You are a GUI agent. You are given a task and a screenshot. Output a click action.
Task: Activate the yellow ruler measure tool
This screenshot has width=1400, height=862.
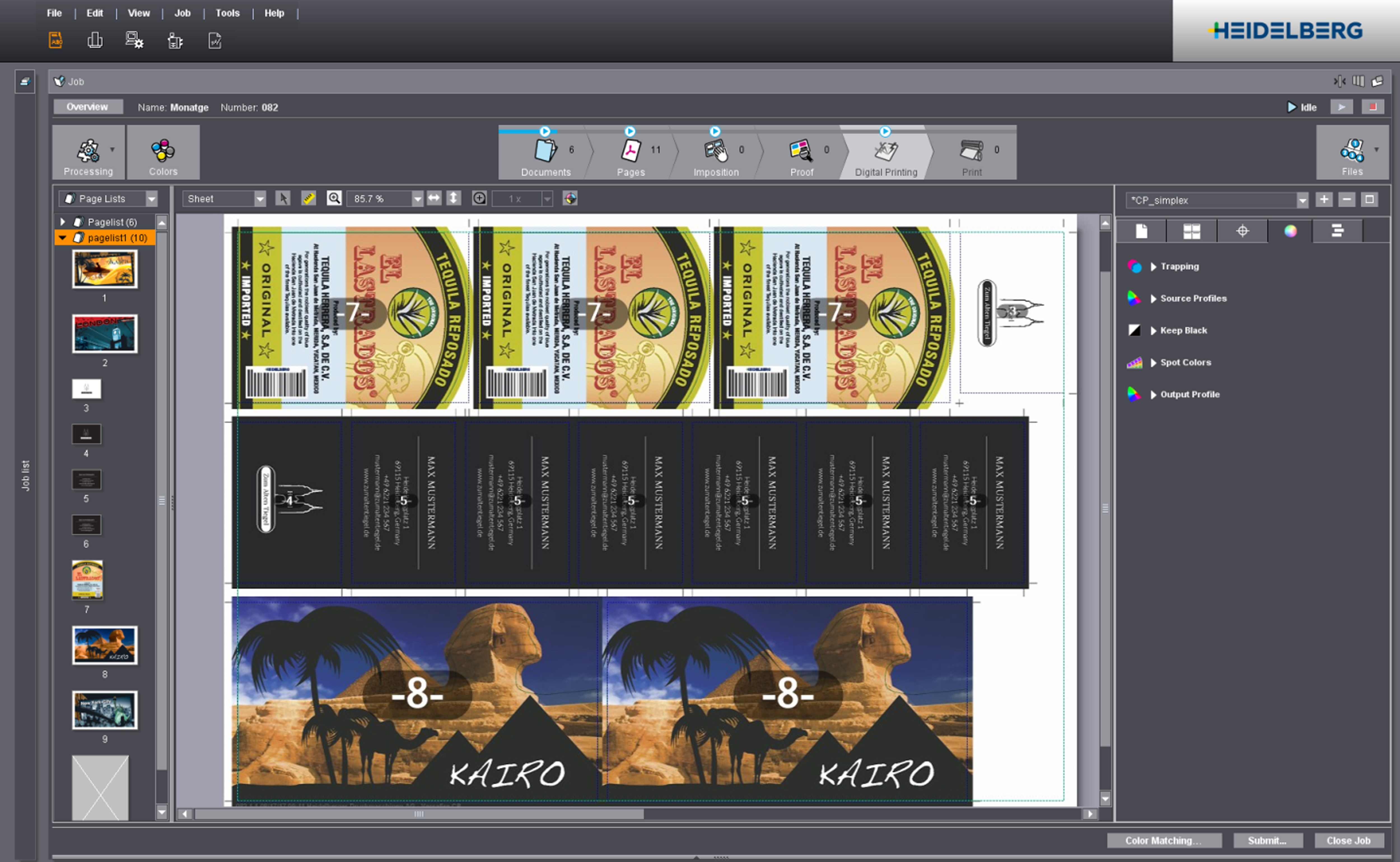click(308, 198)
